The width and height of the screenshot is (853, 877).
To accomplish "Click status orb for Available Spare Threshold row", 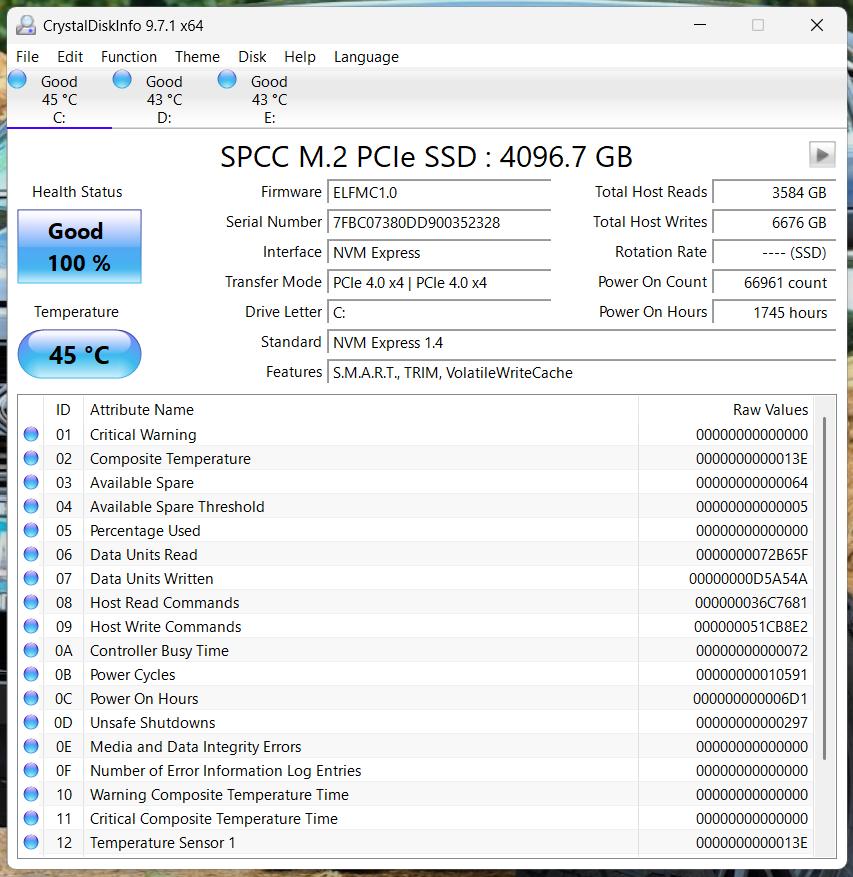I will click(31, 506).
